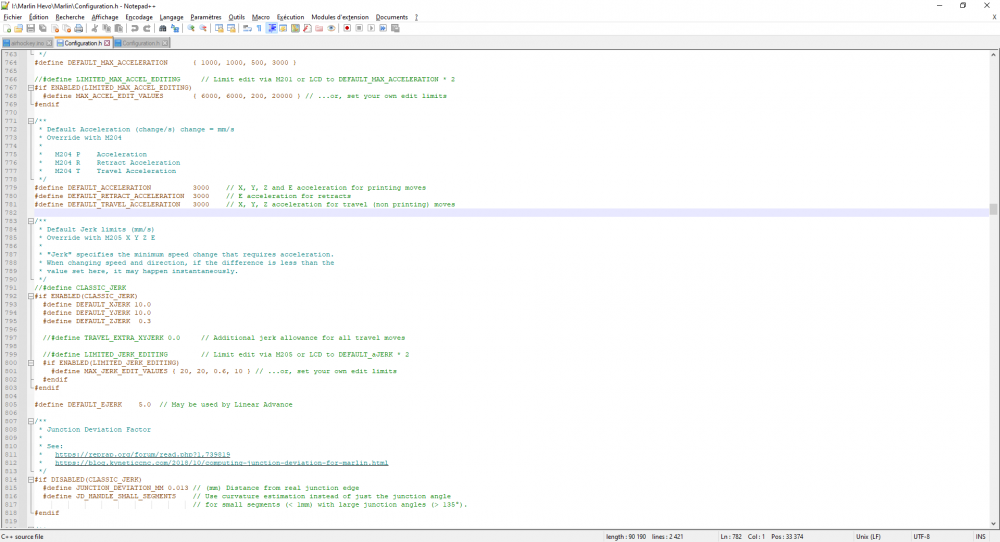Switch to the inactive Configuration.h tab
Screen dimensions: 1000x542
pyautogui.click(x=141, y=43)
